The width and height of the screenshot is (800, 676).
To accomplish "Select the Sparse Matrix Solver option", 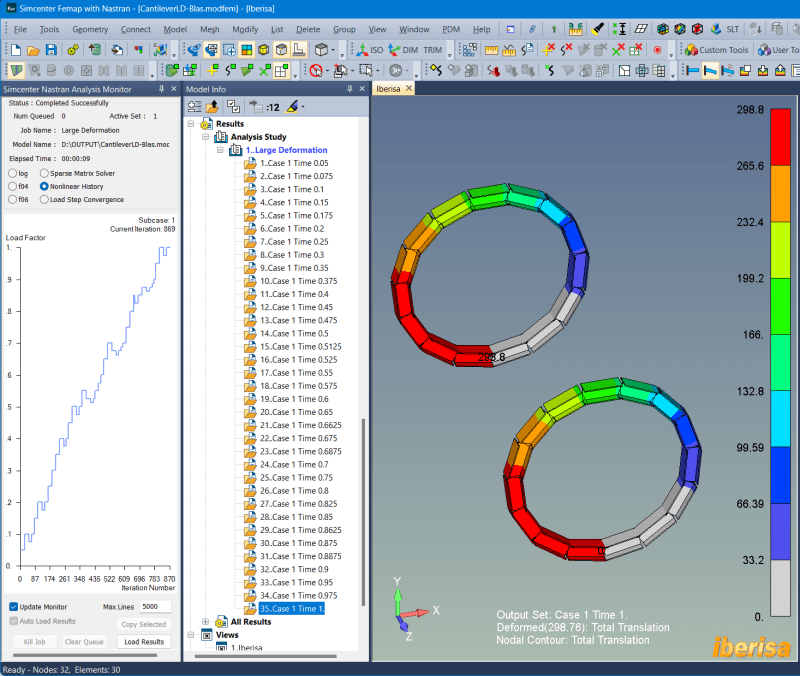I will (44, 173).
